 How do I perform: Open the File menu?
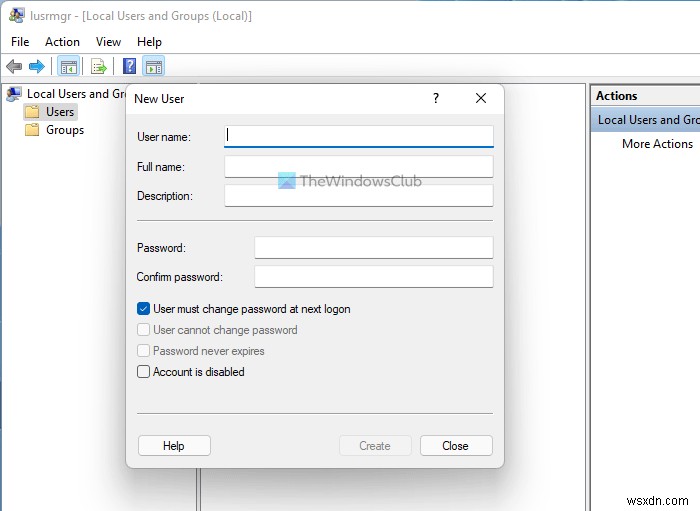20,42
